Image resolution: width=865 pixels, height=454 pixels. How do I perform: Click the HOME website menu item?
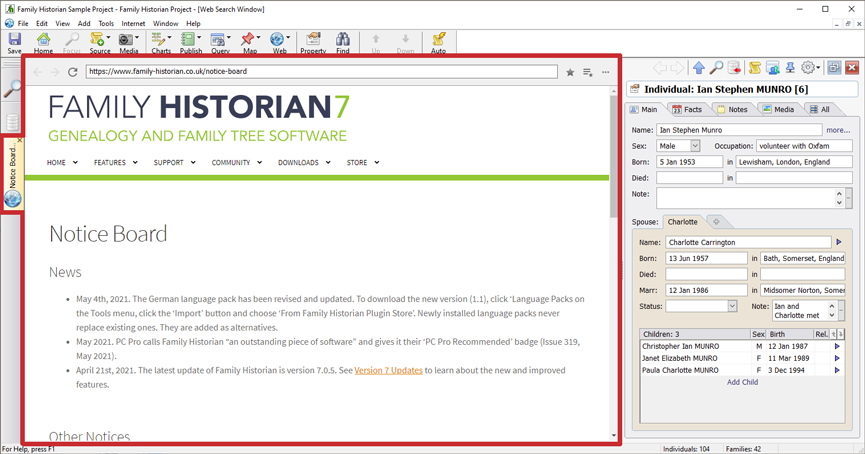pos(62,163)
